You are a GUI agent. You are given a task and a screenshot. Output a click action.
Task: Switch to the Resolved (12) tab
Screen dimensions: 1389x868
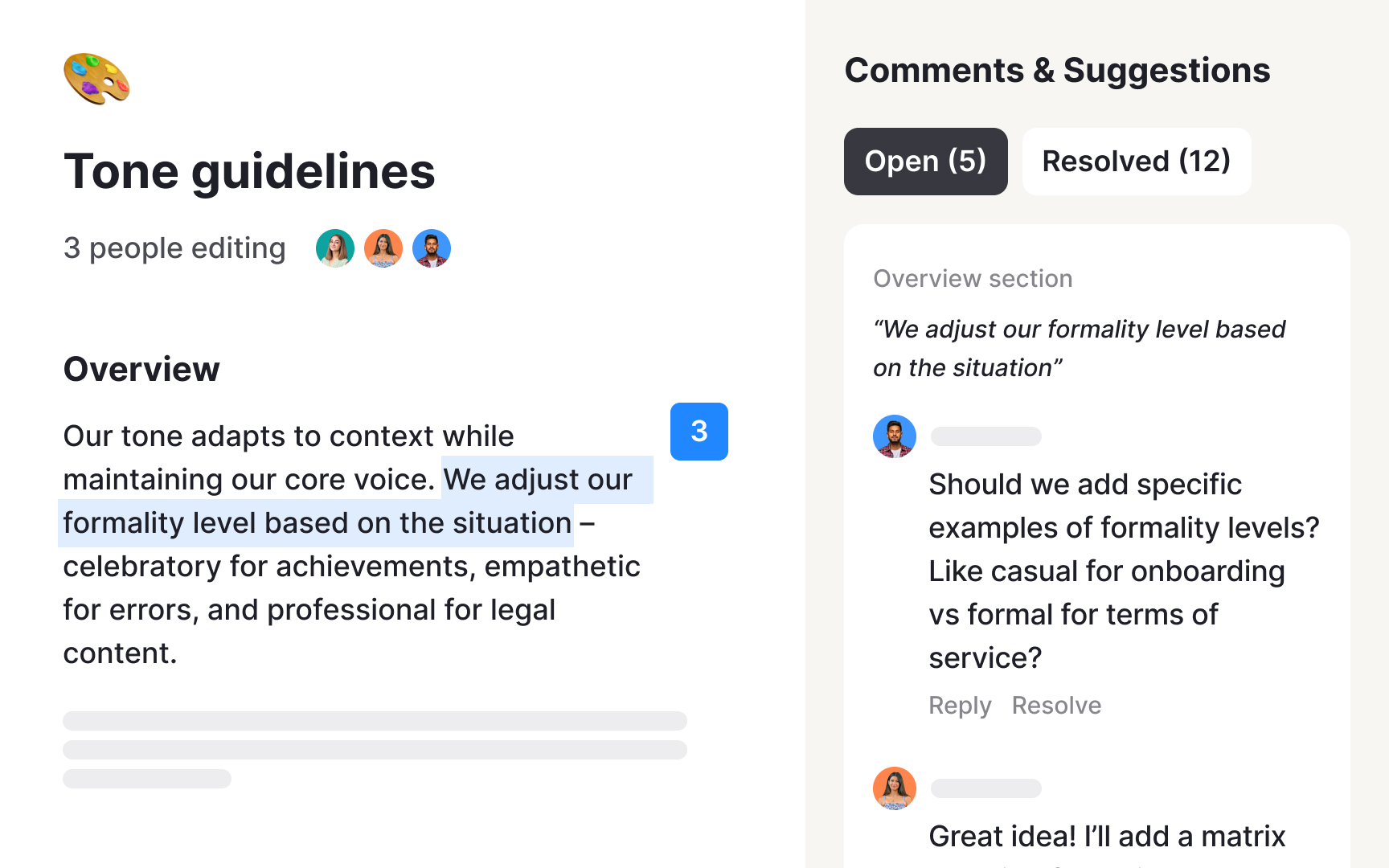coord(1135,161)
